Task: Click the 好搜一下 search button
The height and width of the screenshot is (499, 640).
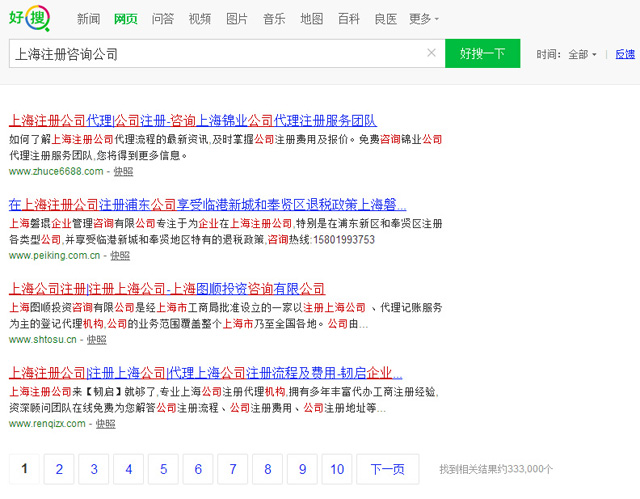Action: point(482,54)
